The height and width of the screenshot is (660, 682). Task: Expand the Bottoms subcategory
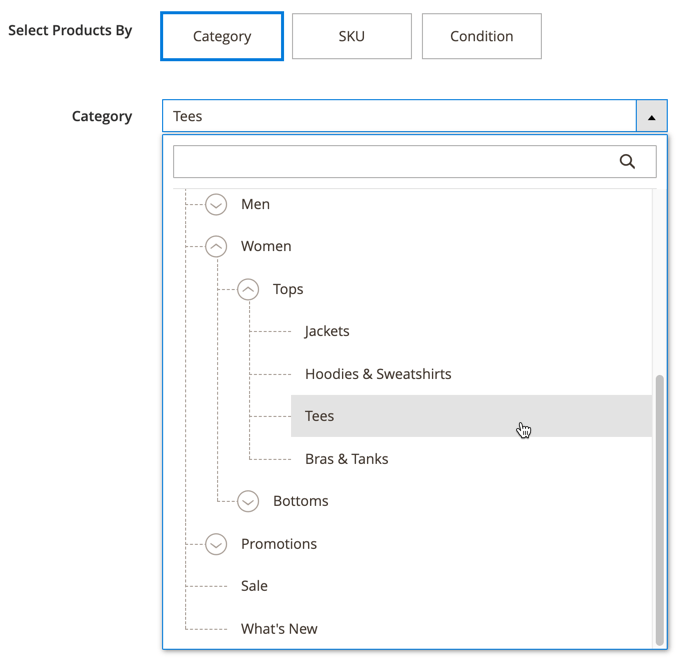click(249, 502)
